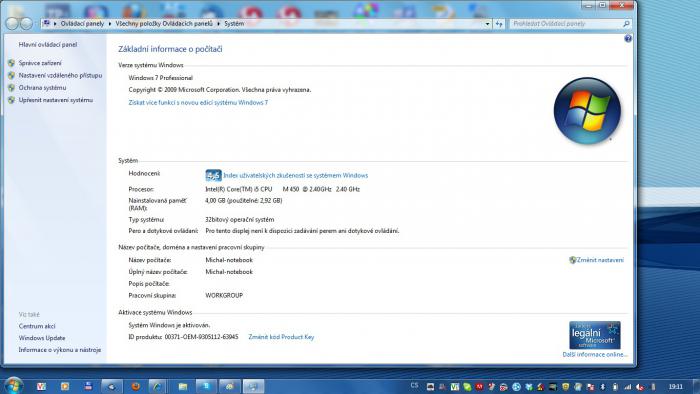Open the CS language indicator in tray
Viewport: 700px width, 394px height.
tap(414, 386)
